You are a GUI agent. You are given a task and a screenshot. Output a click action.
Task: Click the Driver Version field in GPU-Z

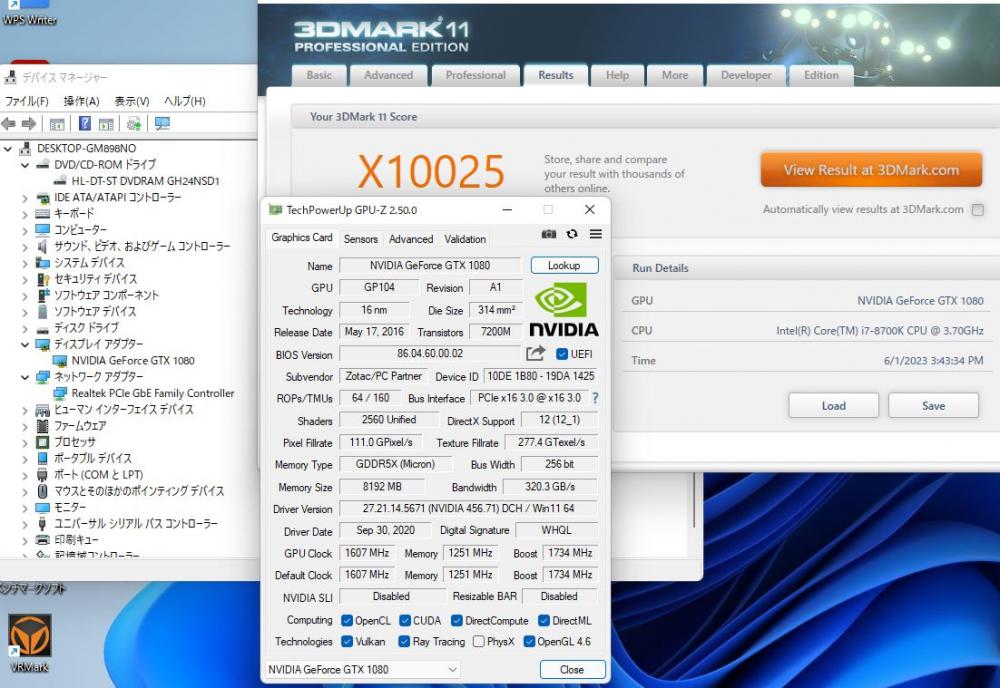468,508
